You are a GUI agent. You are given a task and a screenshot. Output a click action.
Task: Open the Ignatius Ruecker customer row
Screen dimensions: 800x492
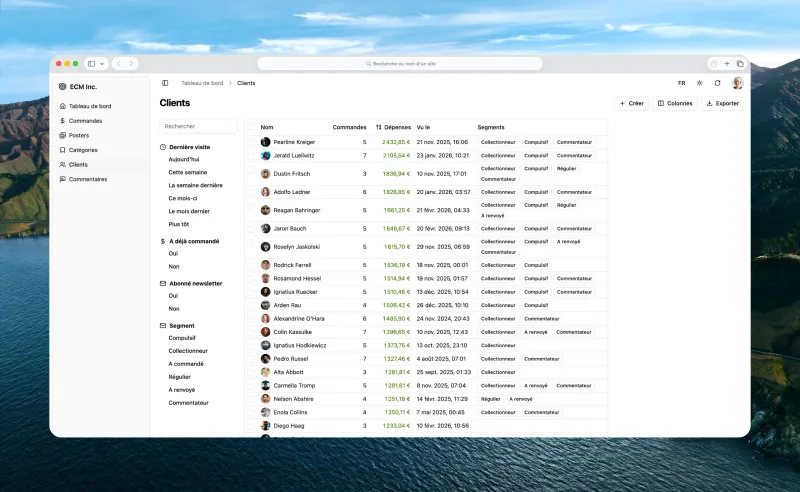click(426, 292)
